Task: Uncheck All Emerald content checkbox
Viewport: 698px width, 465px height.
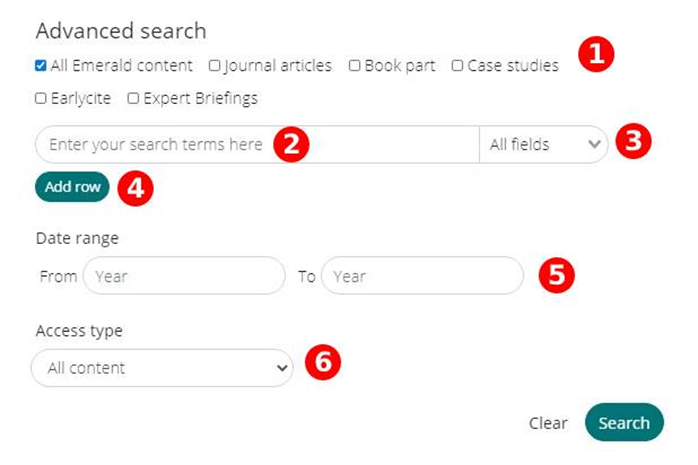Action: point(41,65)
